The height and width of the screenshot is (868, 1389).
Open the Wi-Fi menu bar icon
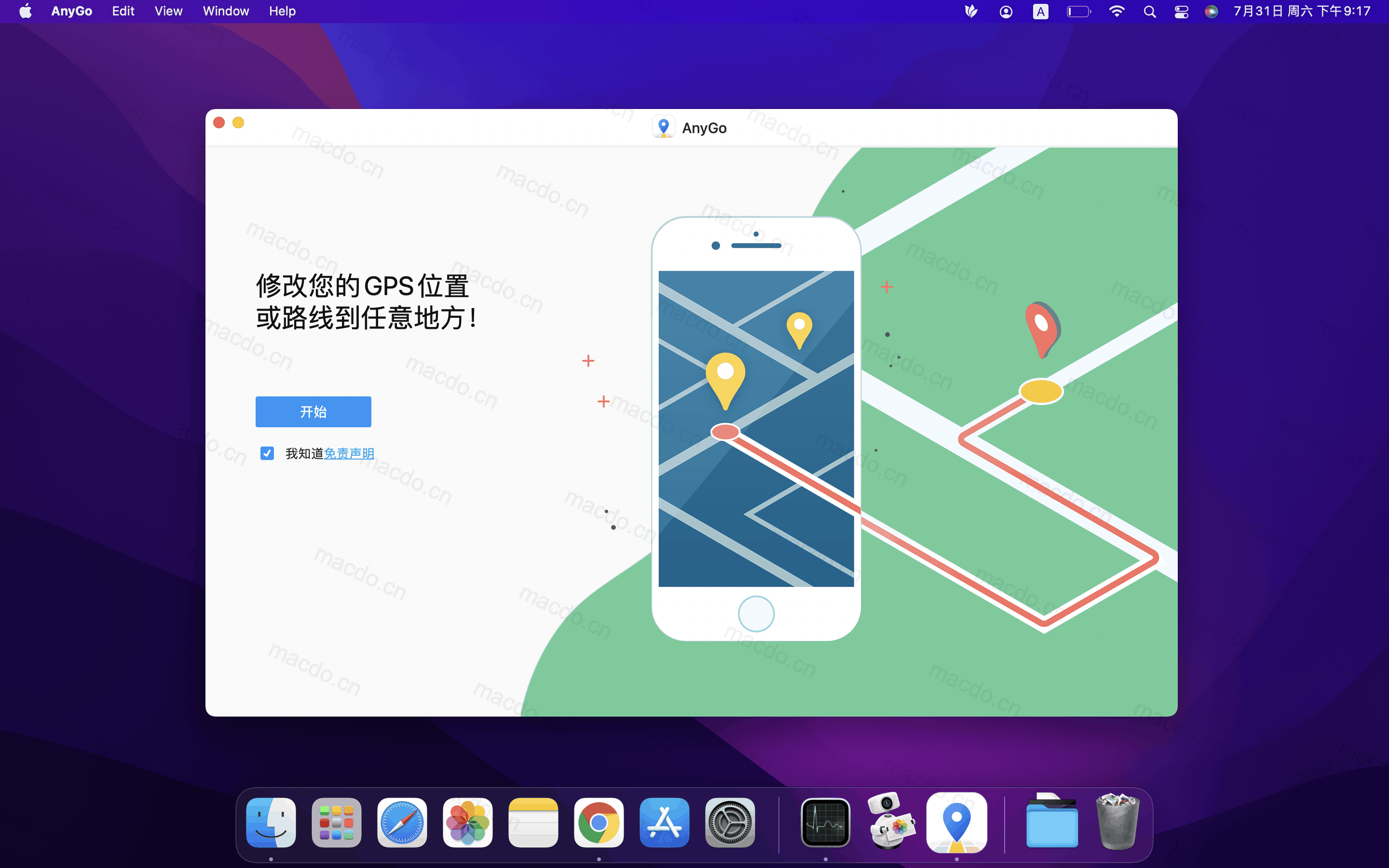click(1117, 12)
